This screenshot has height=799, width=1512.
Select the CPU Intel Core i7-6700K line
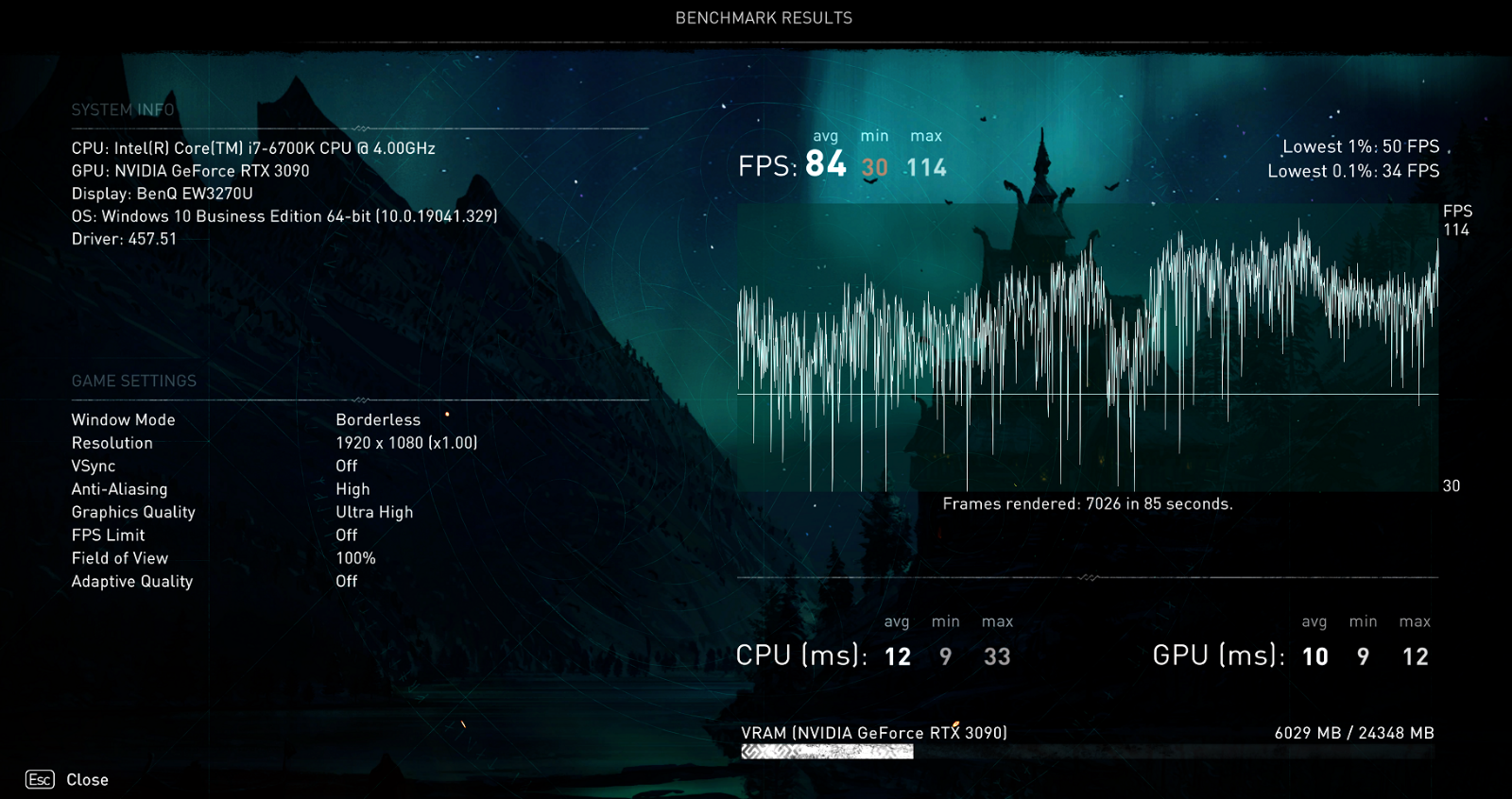click(253, 148)
